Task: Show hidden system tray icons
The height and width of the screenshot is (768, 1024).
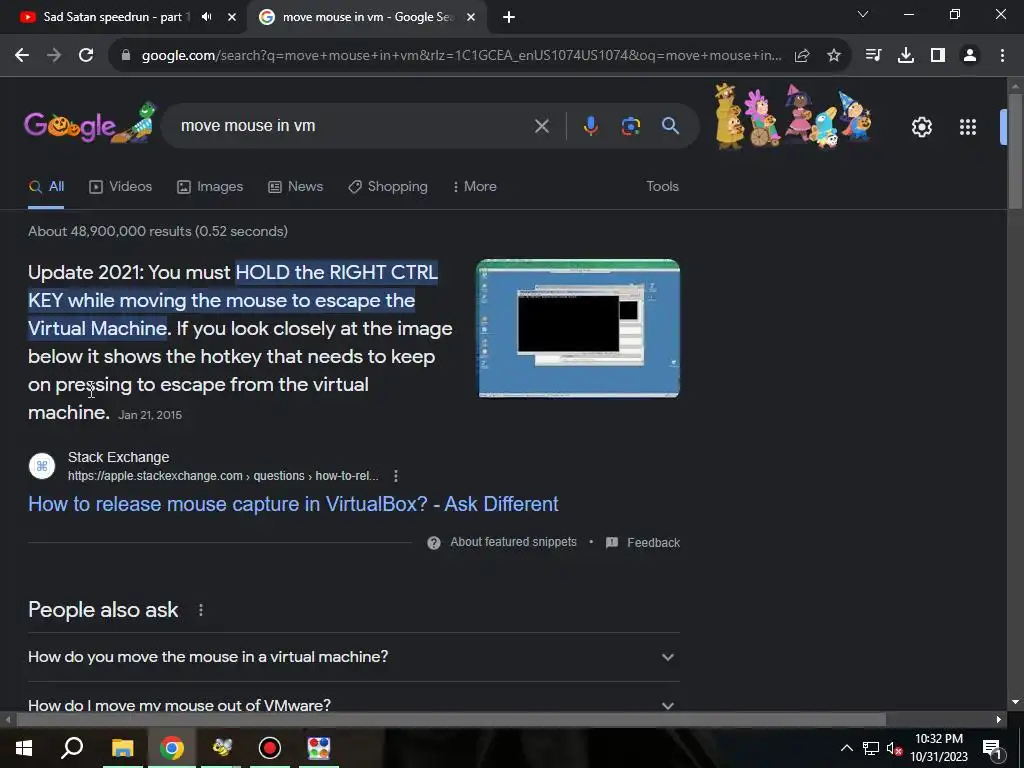Action: point(846,748)
